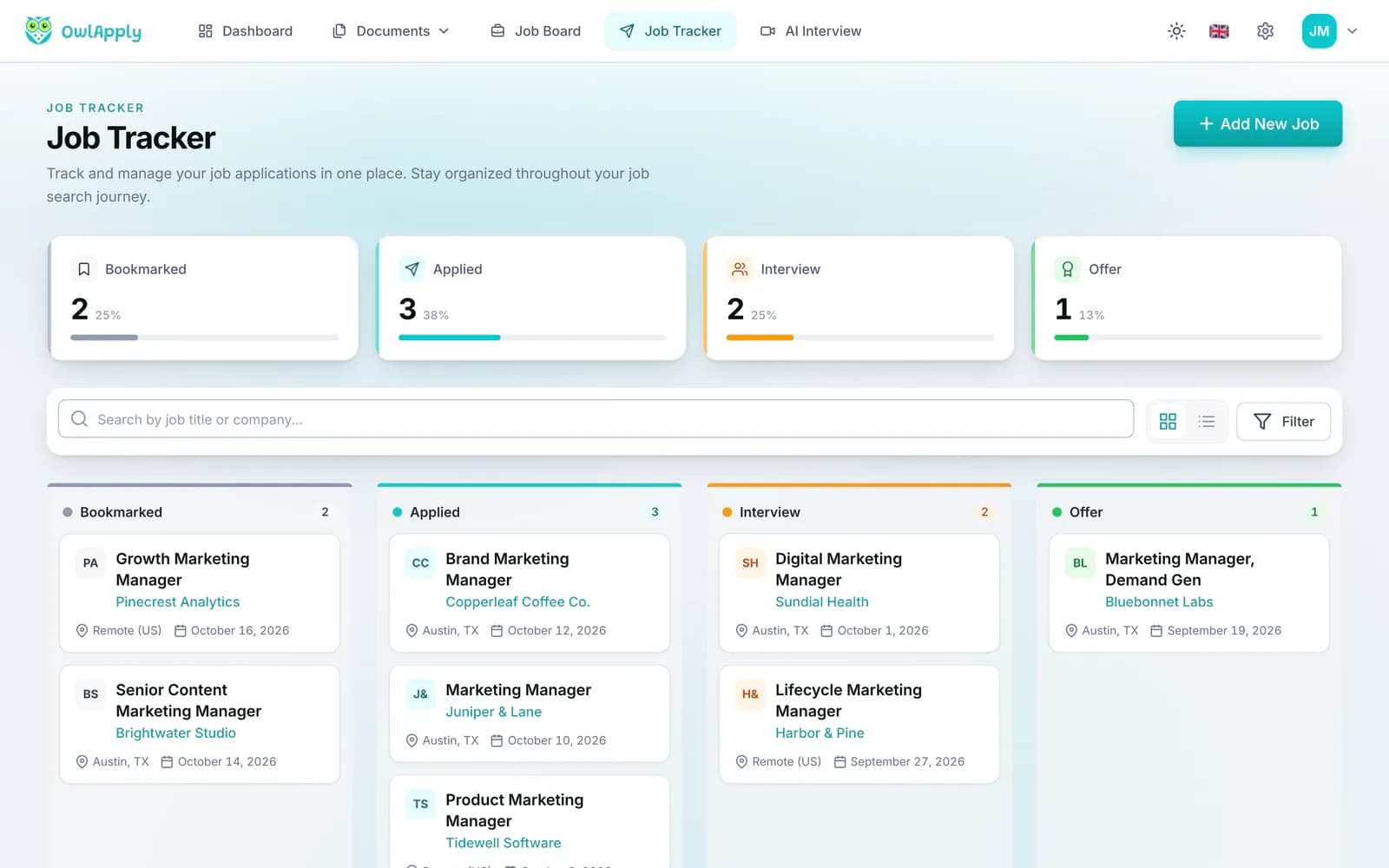Click the H& avatar on Harbor card
The image size is (1389, 868).
click(x=750, y=694)
